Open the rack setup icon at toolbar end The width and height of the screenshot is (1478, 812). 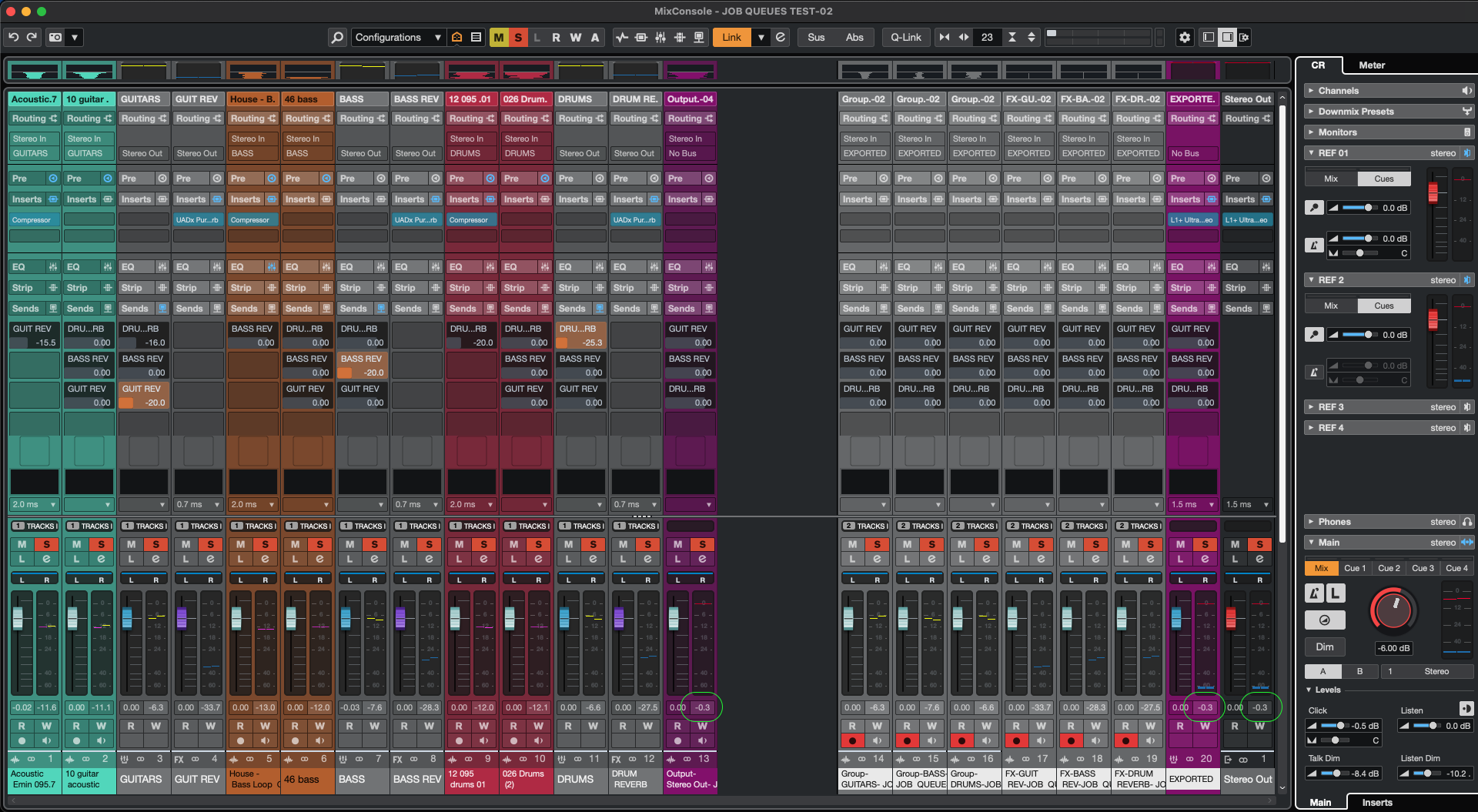click(x=1244, y=37)
